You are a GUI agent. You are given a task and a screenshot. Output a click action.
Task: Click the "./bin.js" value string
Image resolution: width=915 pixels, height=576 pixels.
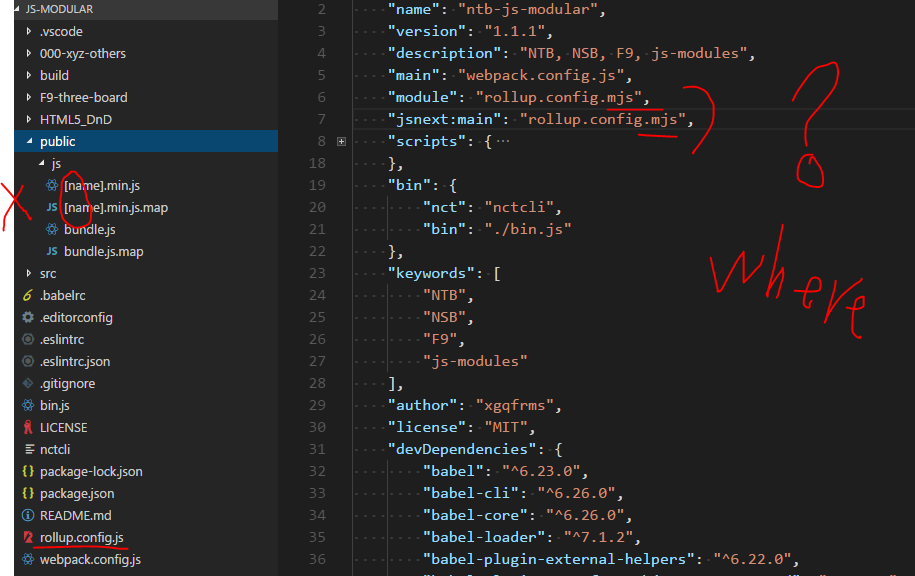click(x=528, y=229)
